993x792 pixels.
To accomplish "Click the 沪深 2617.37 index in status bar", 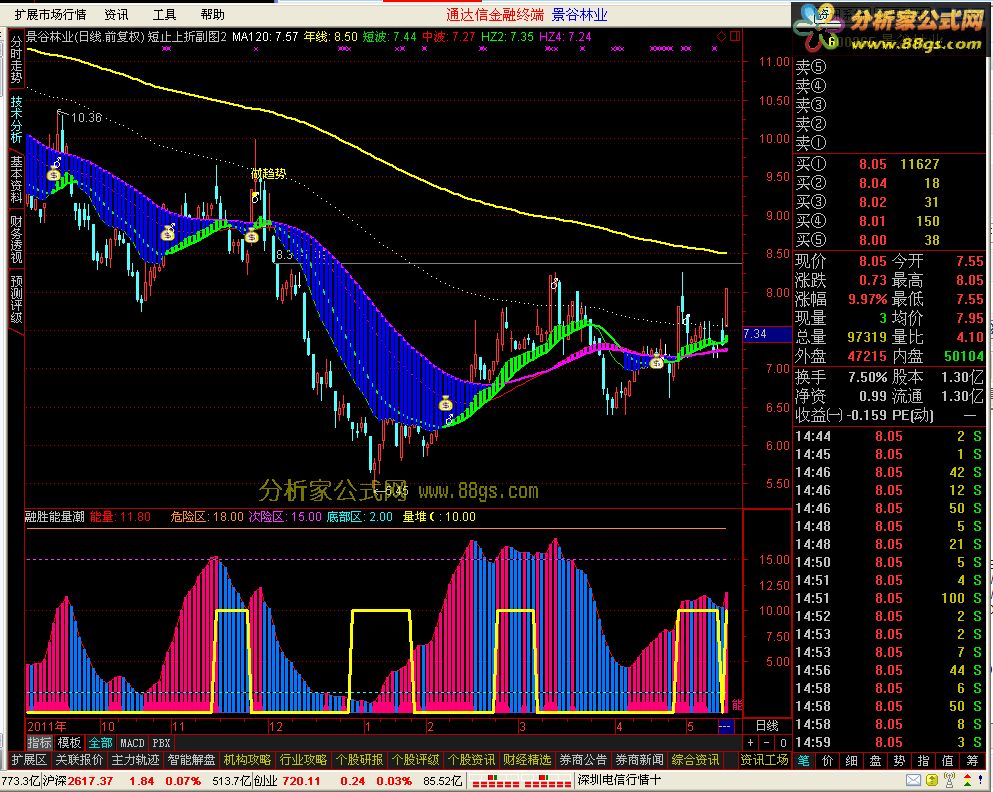I will click(x=77, y=781).
